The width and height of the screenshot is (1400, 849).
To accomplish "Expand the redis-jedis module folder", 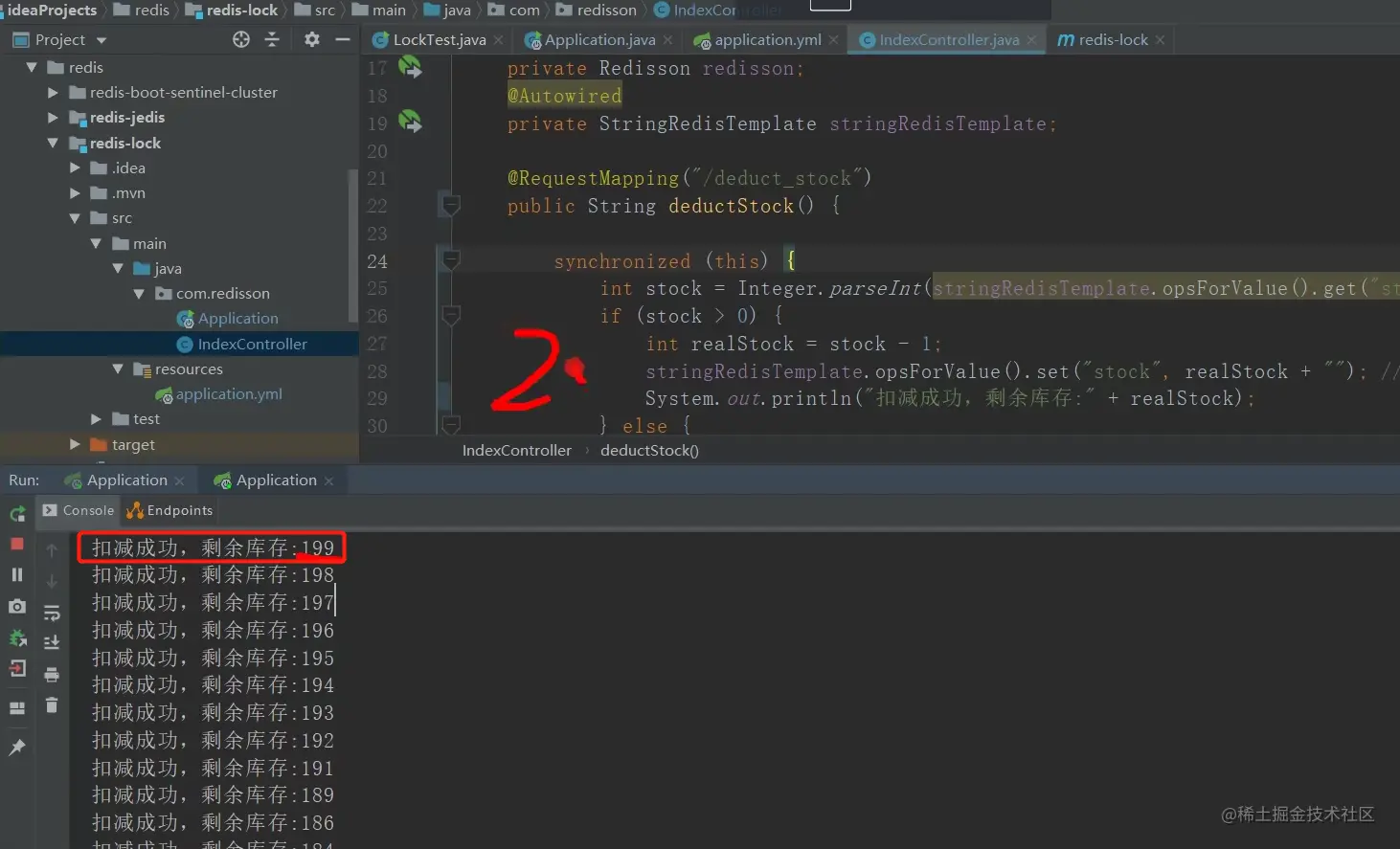I will pos(54,118).
